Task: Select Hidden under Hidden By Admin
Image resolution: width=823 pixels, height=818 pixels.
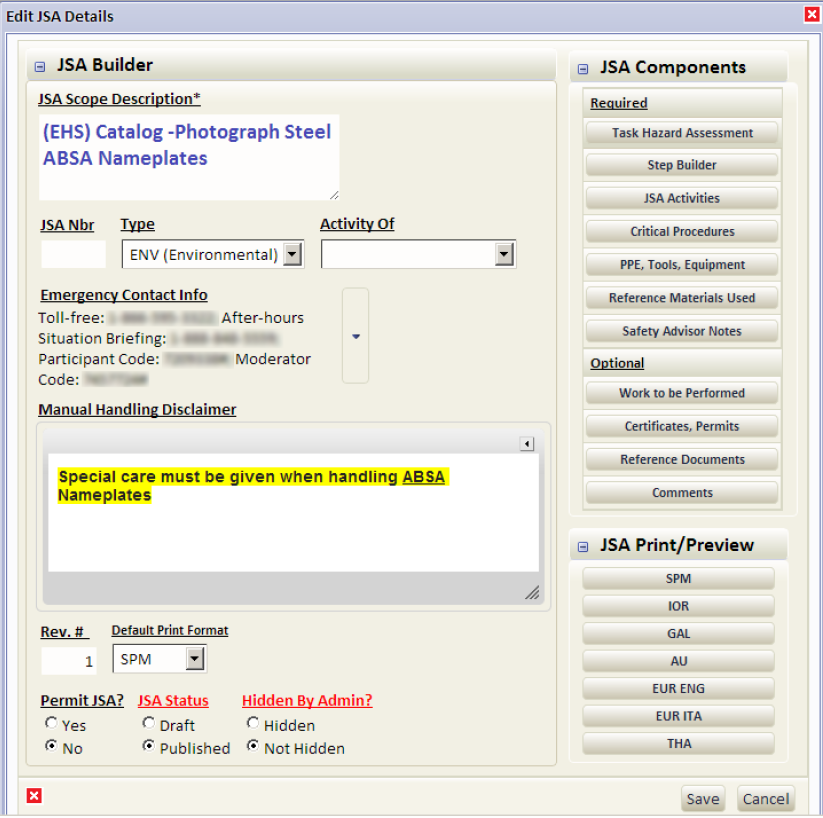Action: pos(253,723)
